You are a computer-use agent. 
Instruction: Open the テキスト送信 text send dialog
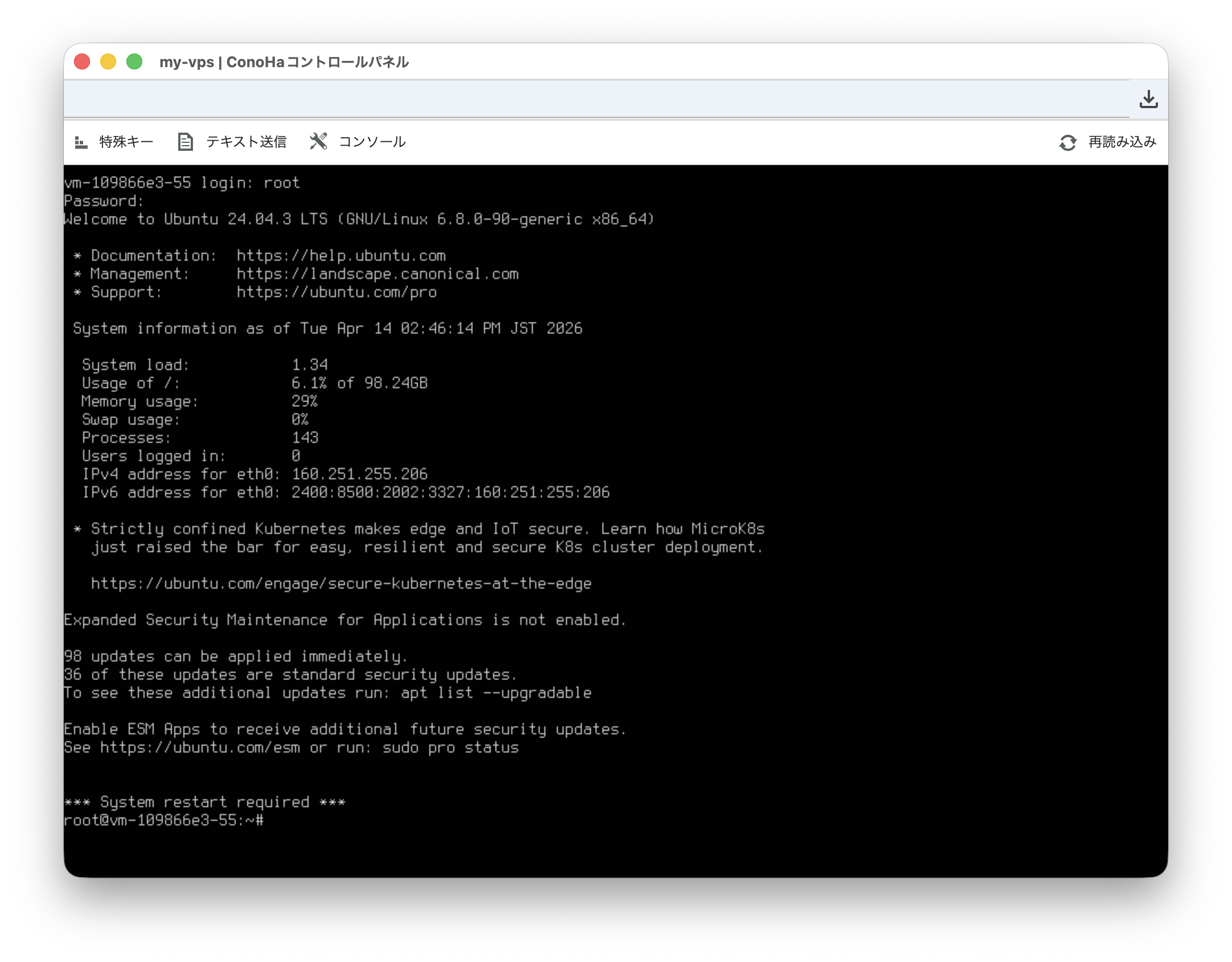[x=246, y=142]
